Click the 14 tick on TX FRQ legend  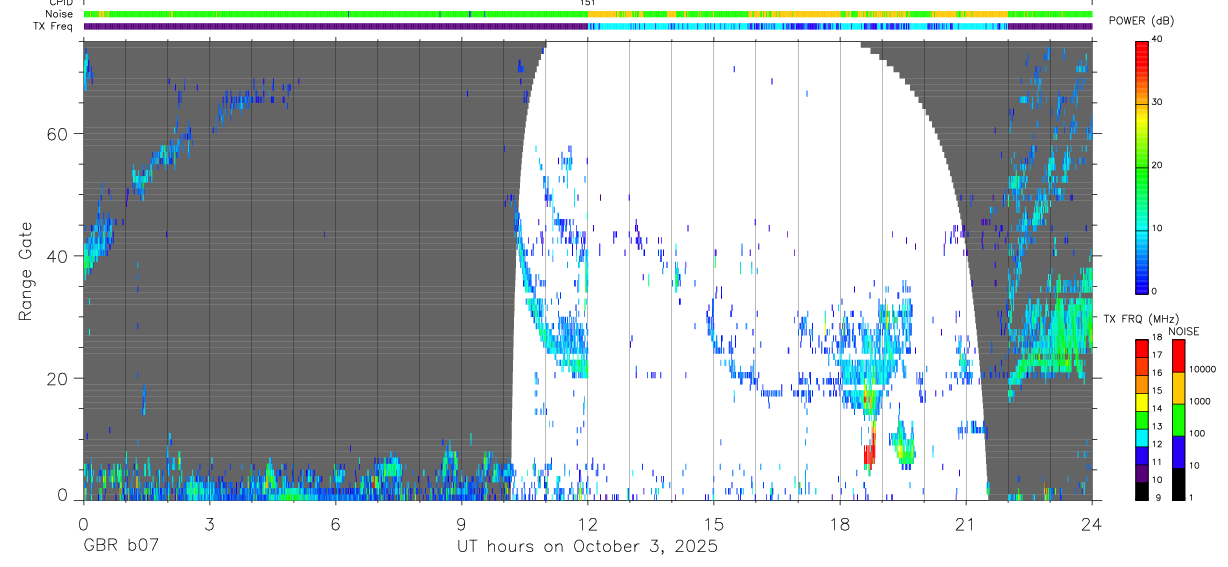point(1157,409)
